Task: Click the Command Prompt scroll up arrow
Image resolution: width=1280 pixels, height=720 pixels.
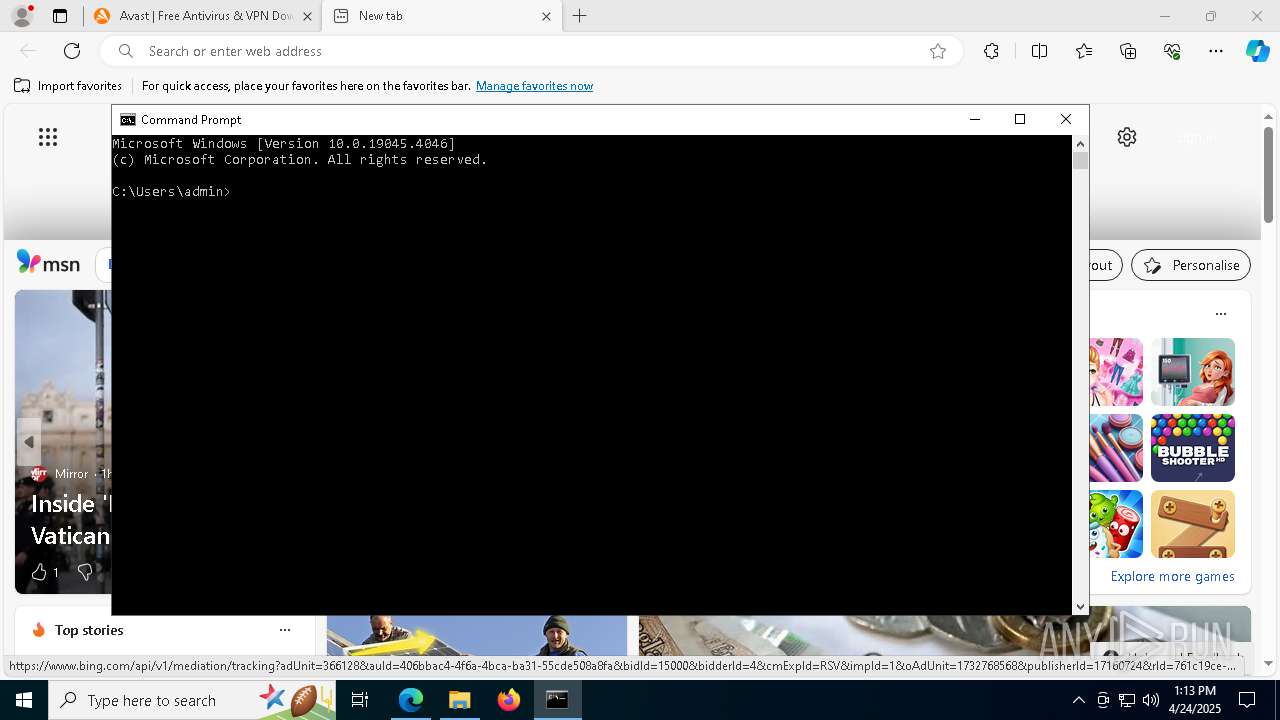Action: click(1080, 144)
